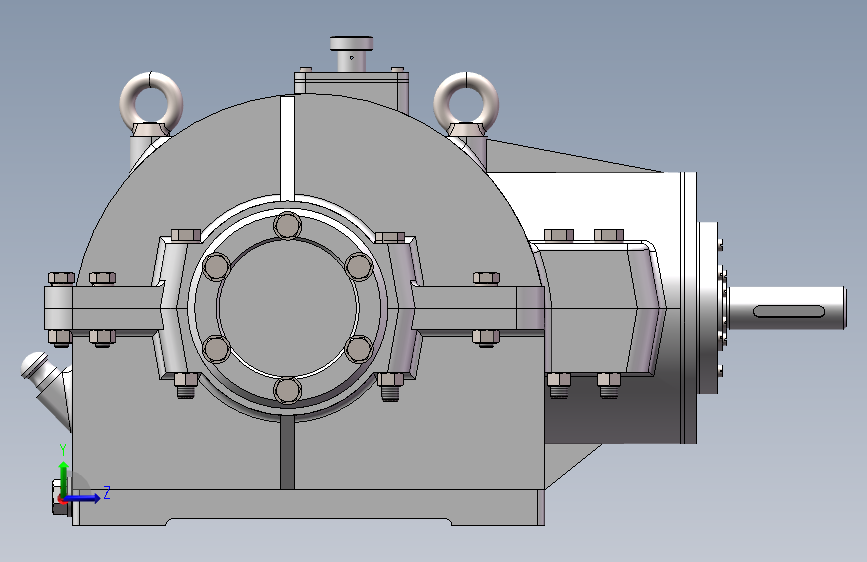Select the round shaft end flange beside output shaft
The image size is (867, 562).
709,308
